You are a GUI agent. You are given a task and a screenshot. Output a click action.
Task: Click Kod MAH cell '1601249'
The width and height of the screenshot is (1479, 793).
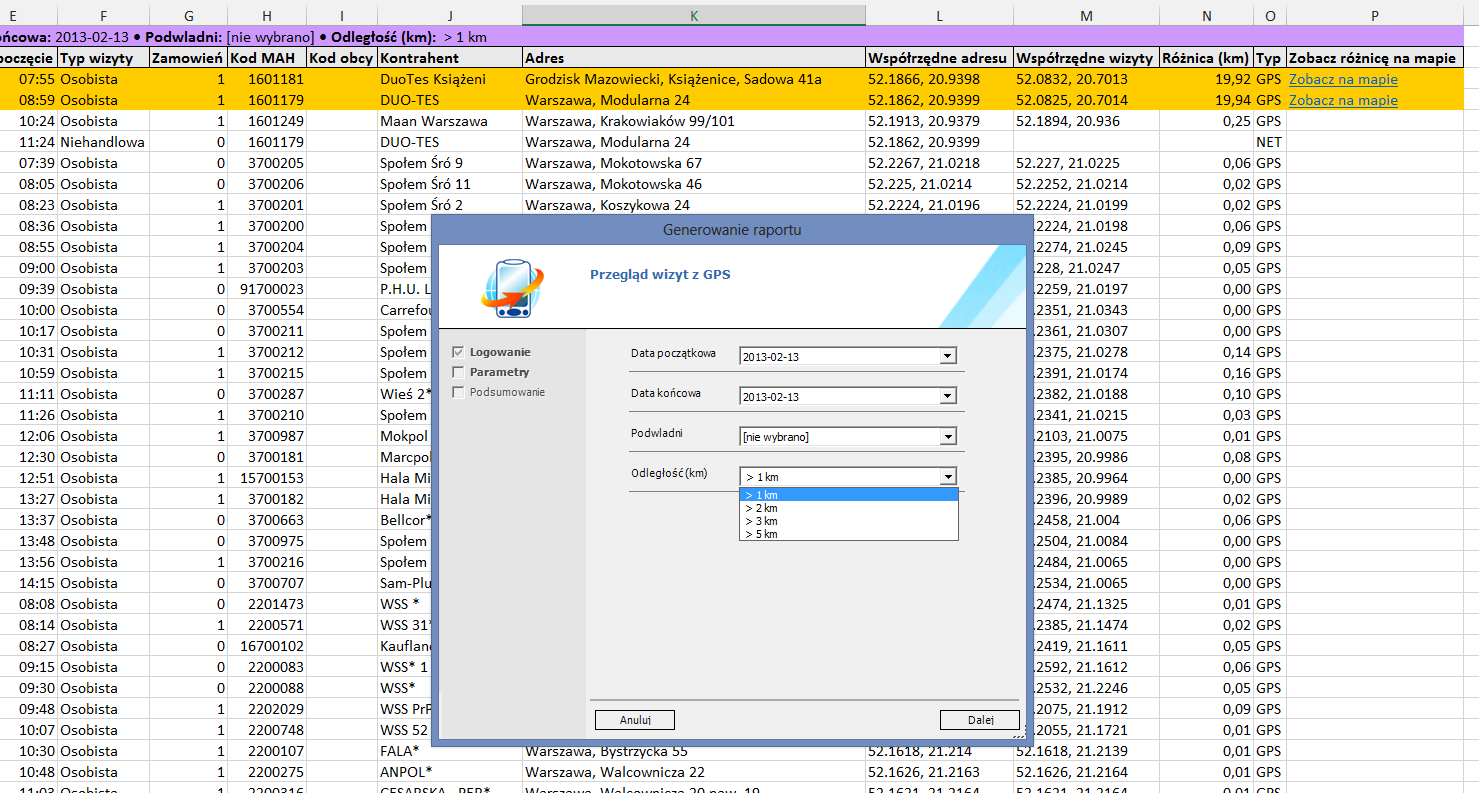266,121
